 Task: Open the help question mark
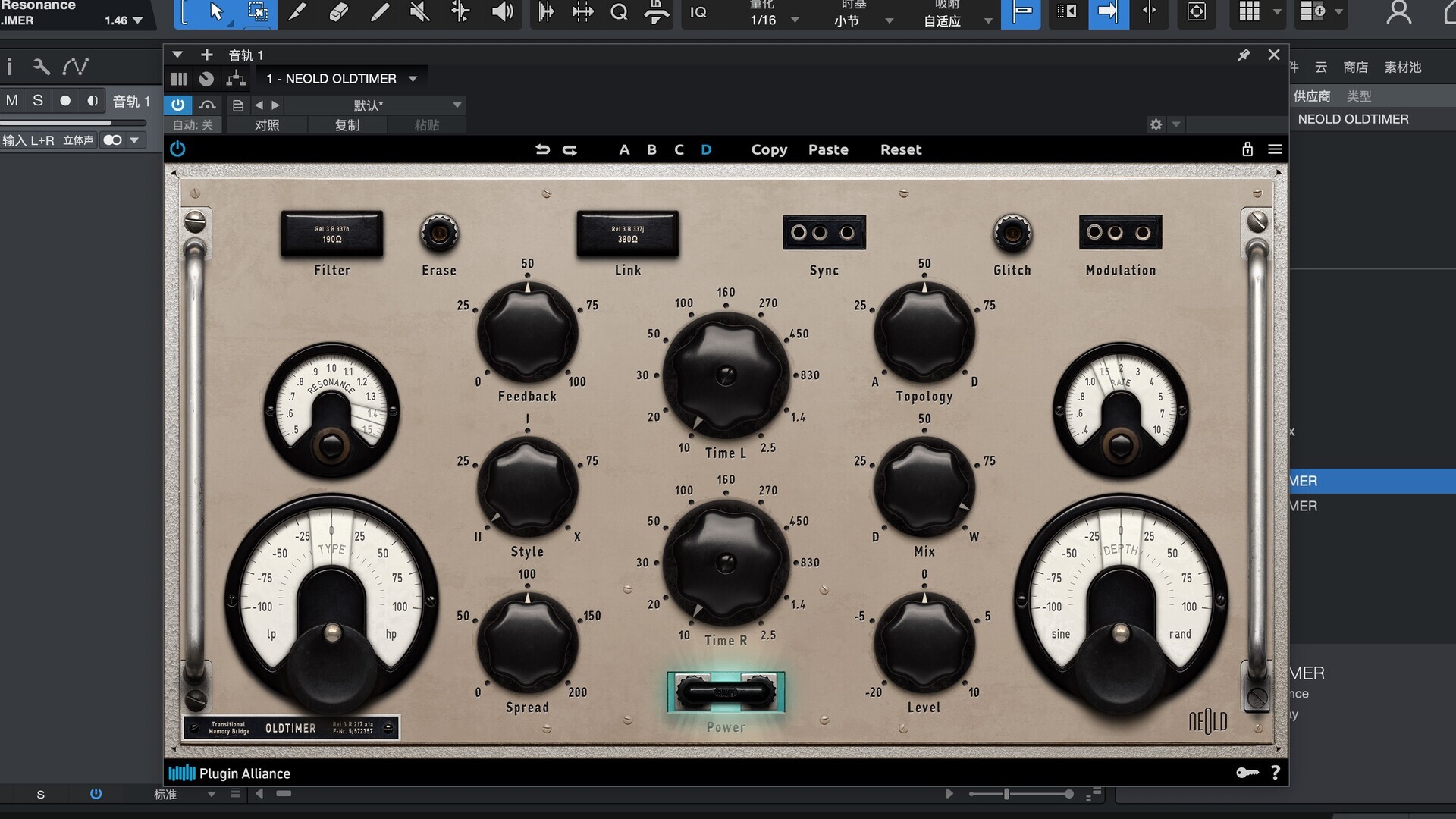coord(1276,773)
